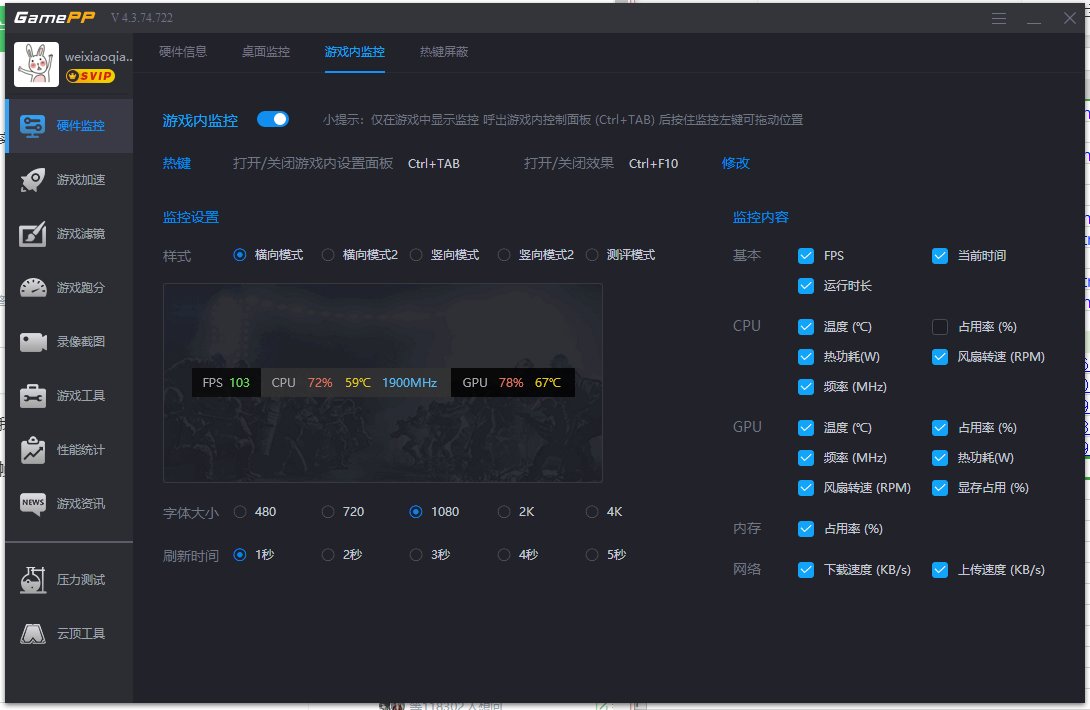This screenshot has width=1090, height=710.
Task: Click 修改 to change hotkeys
Action: pyautogui.click(x=734, y=162)
